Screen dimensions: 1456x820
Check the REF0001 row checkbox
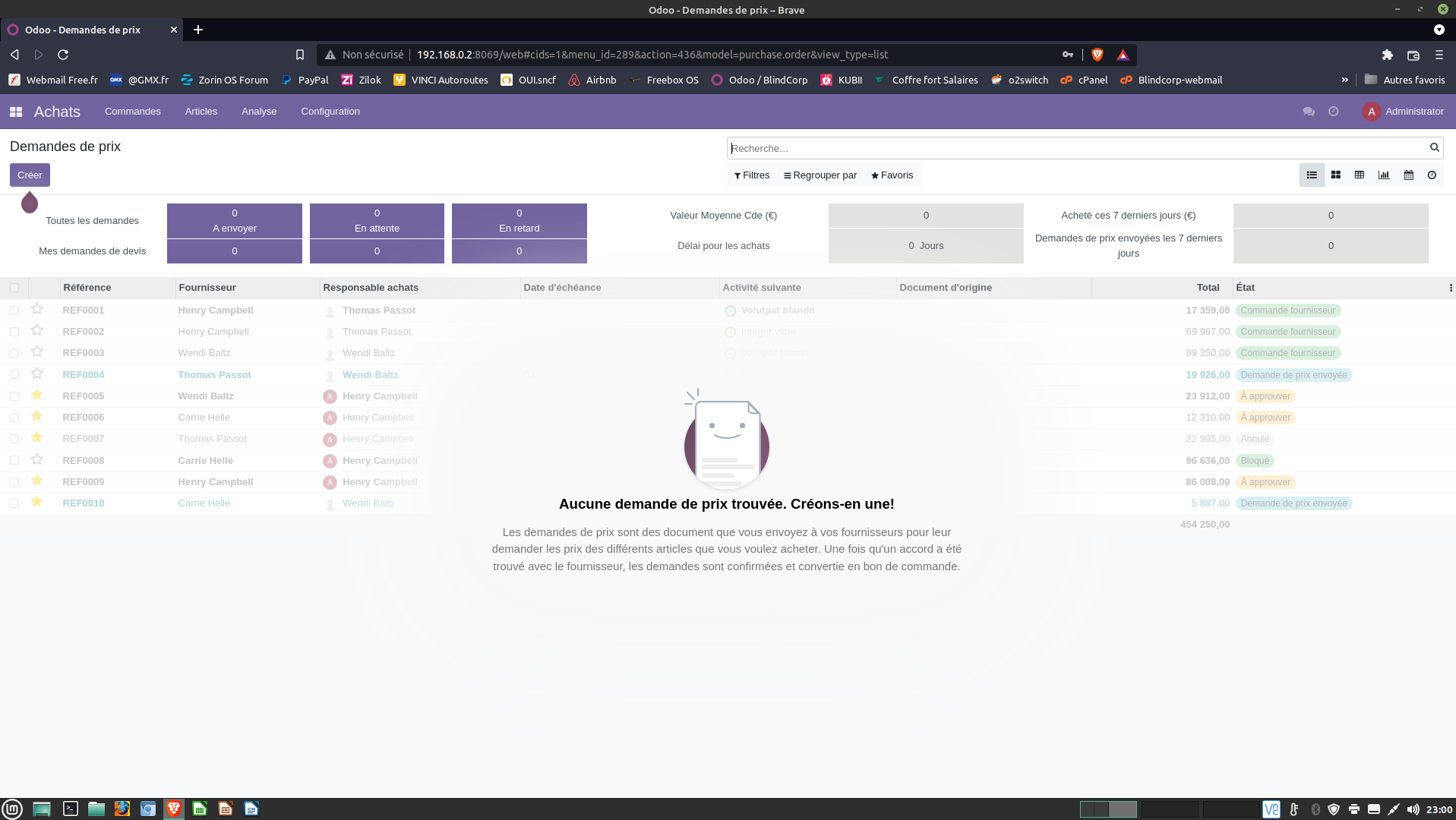[x=14, y=311]
